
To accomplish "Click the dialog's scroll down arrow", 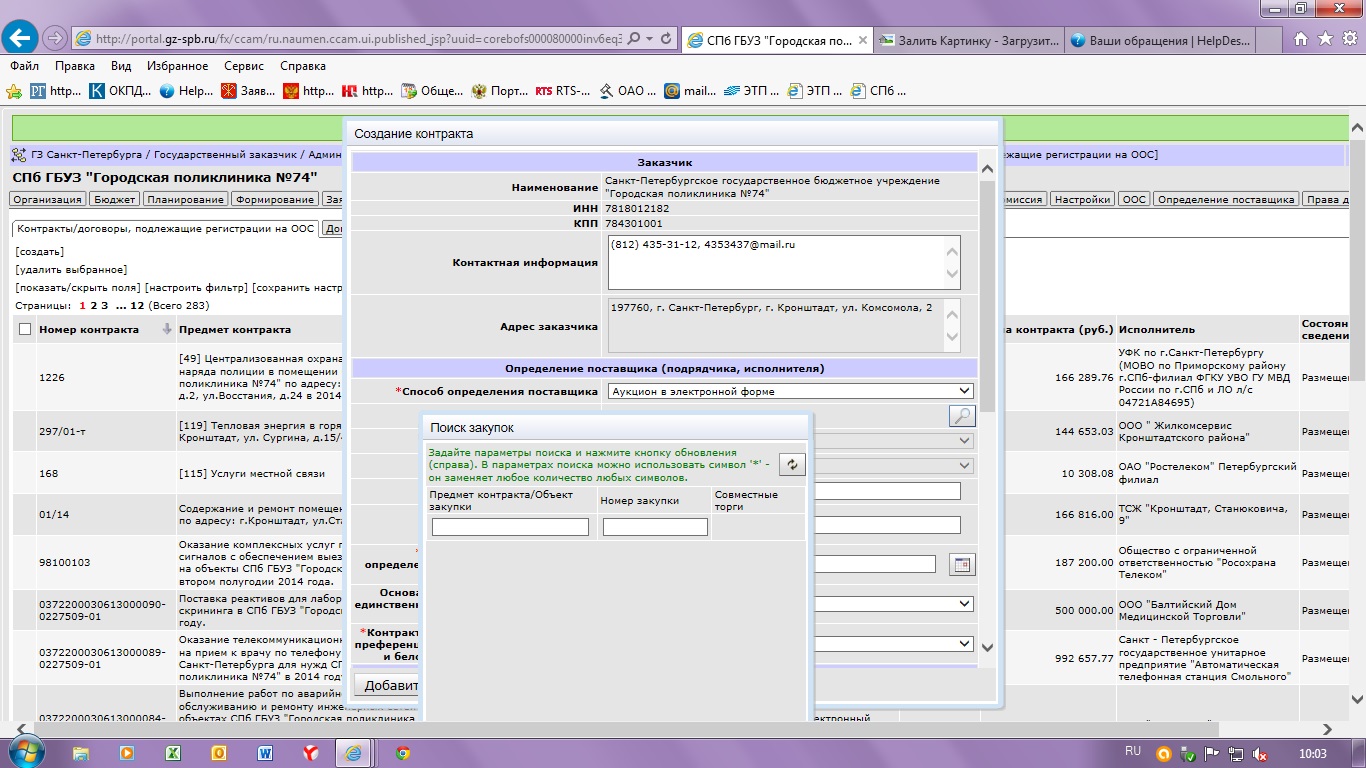I will pyautogui.click(x=987, y=648).
